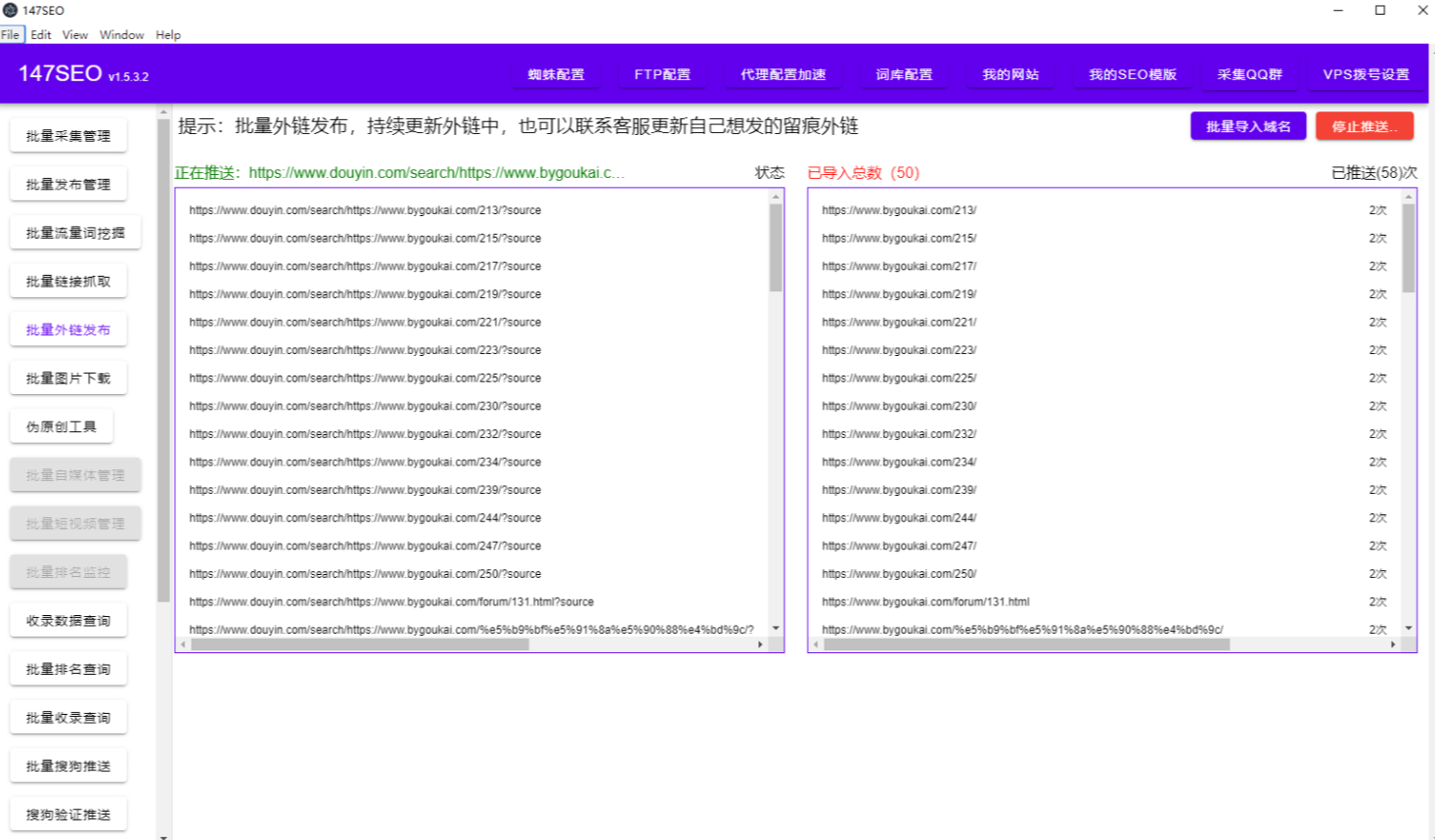This screenshot has width=1435, height=840.
Task: Click right list horizontal scrollbar thumb
Action: (1026, 644)
